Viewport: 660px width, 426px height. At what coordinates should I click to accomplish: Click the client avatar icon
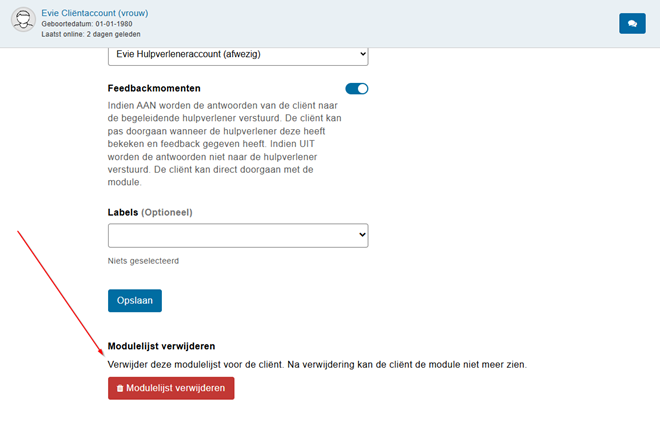(23, 19)
